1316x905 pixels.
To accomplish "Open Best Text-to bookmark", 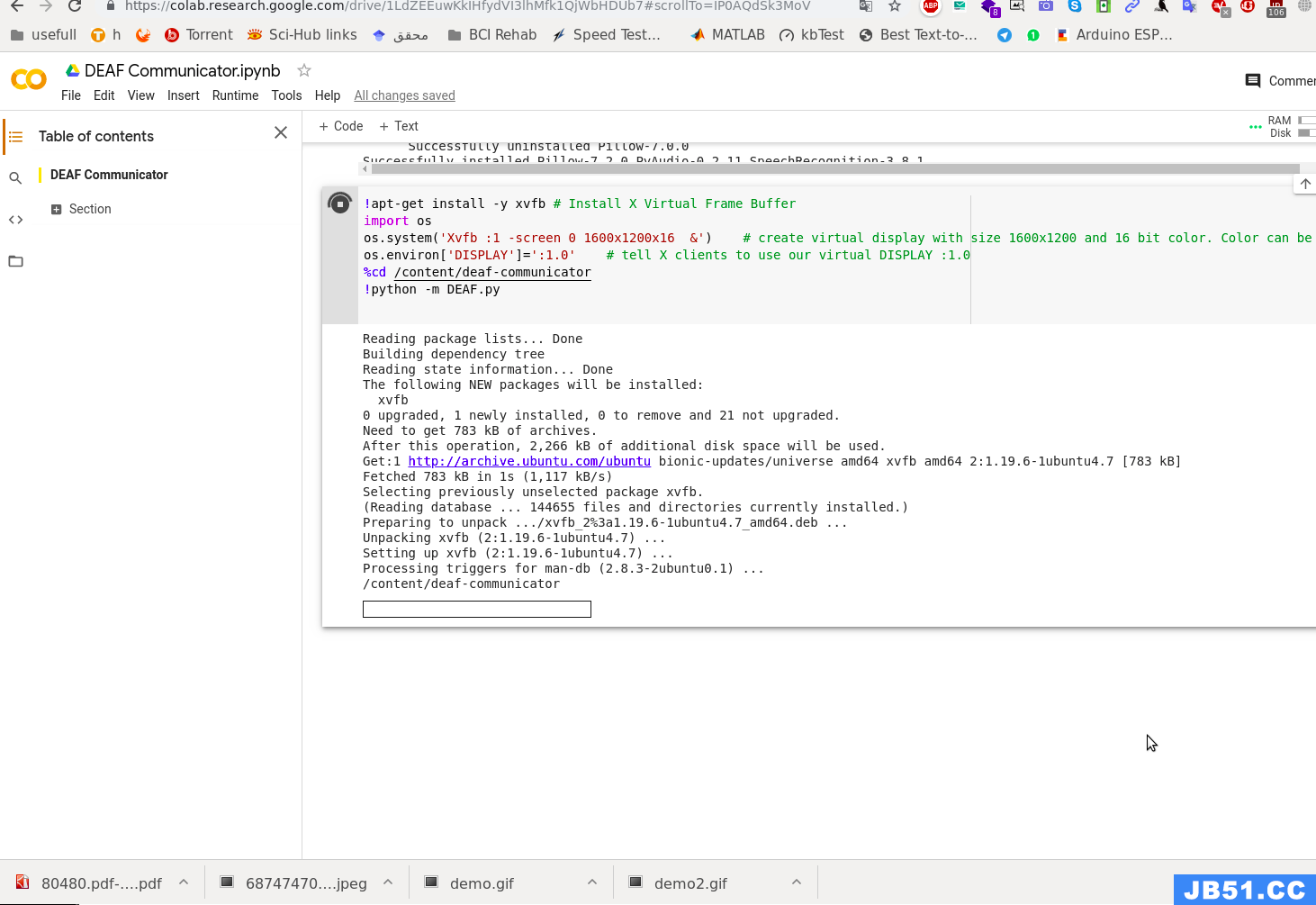I will point(918,35).
